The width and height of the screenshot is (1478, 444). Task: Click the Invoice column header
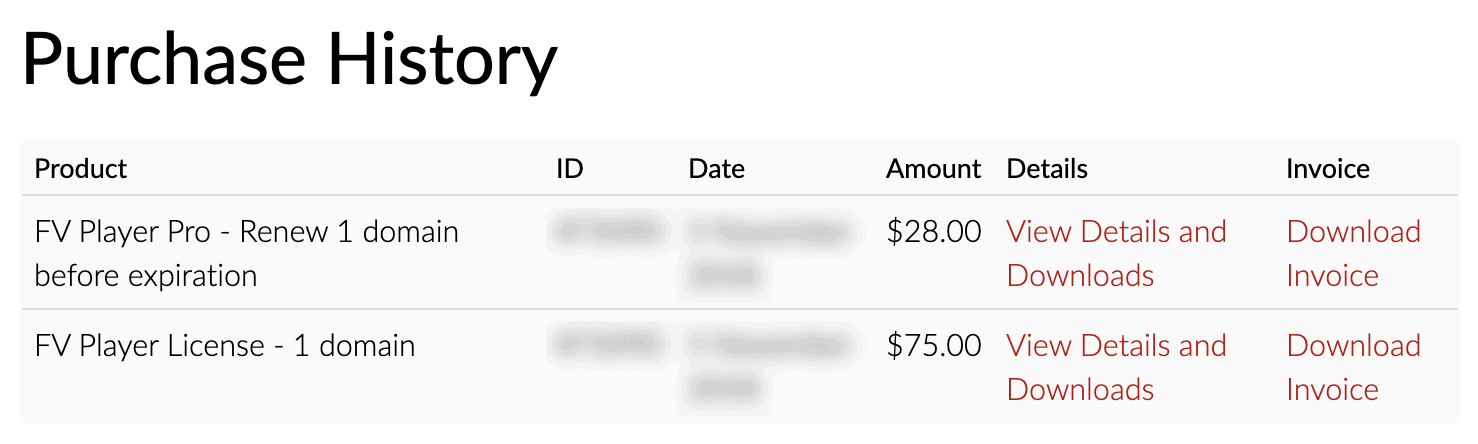(x=1328, y=169)
